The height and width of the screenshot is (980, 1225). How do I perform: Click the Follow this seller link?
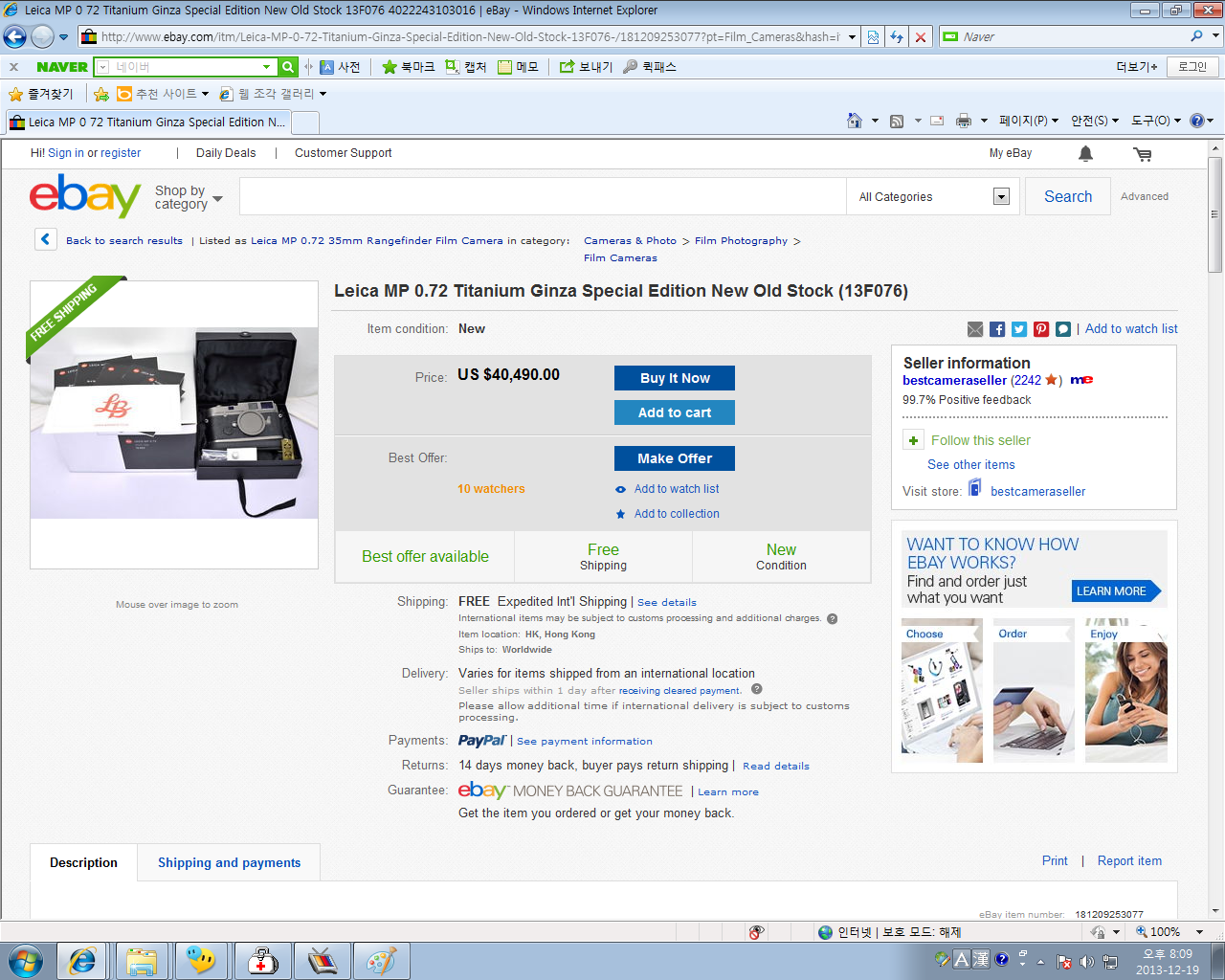point(981,440)
